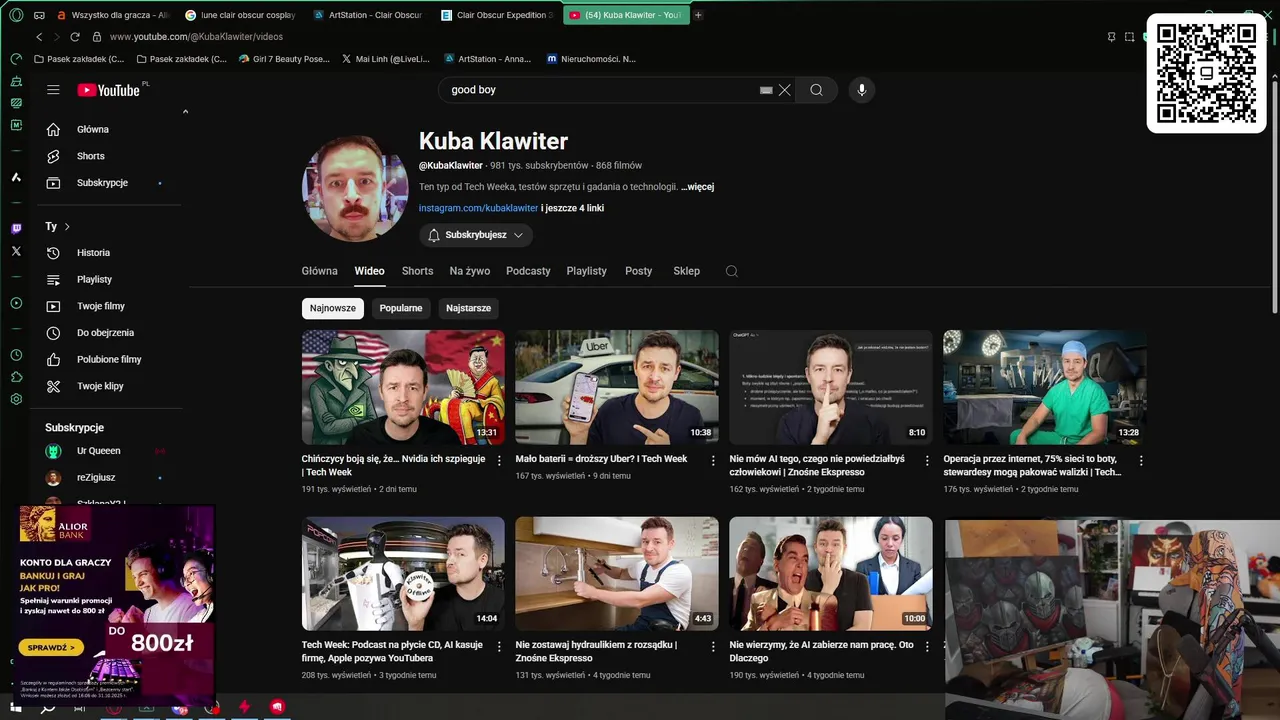Open the site lock icon in address bar
The width and height of the screenshot is (1280, 720).
pos(97,37)
